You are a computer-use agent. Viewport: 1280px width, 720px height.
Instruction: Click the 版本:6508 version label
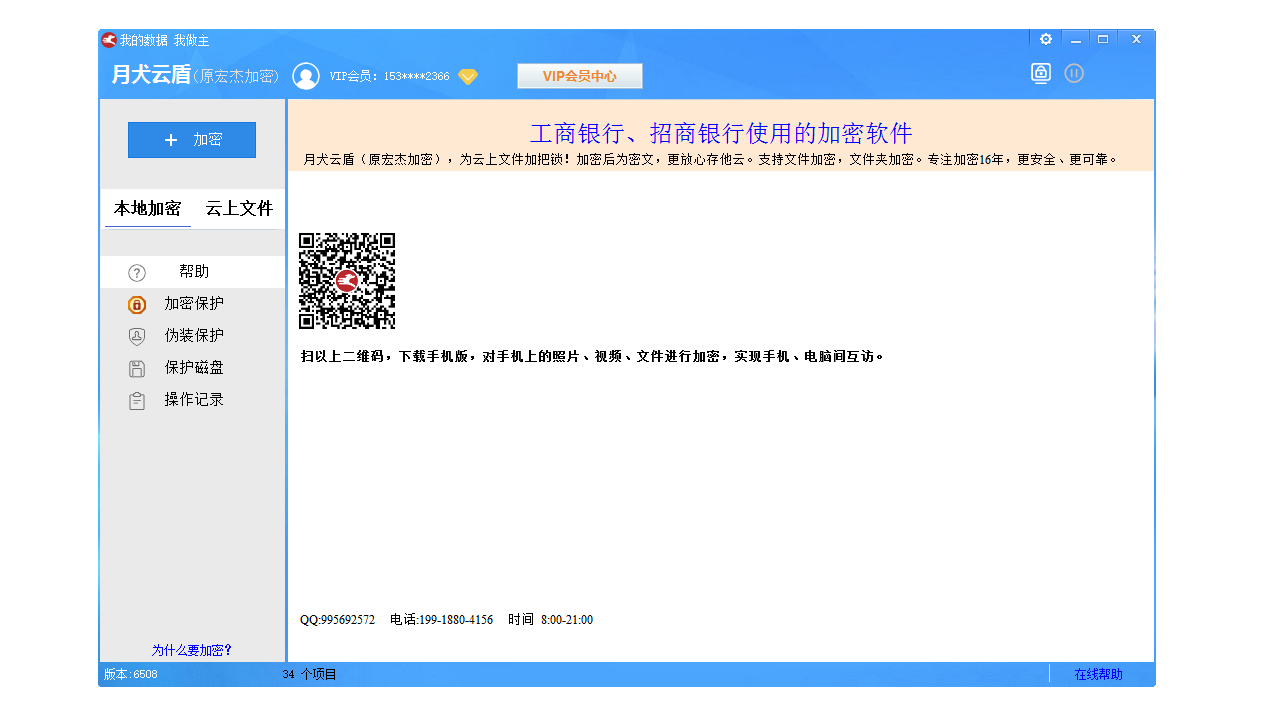[x=131, y=674]
